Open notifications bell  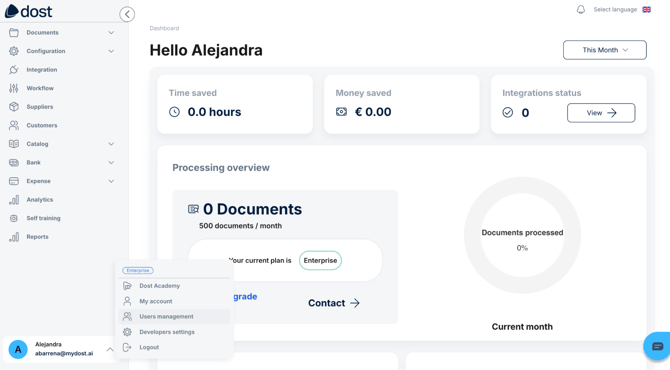coord(580,9)
